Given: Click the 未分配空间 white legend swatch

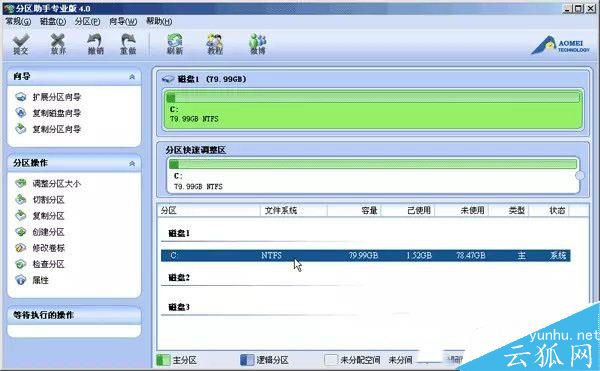Looking at the screenshot, I should coord(331,360).
